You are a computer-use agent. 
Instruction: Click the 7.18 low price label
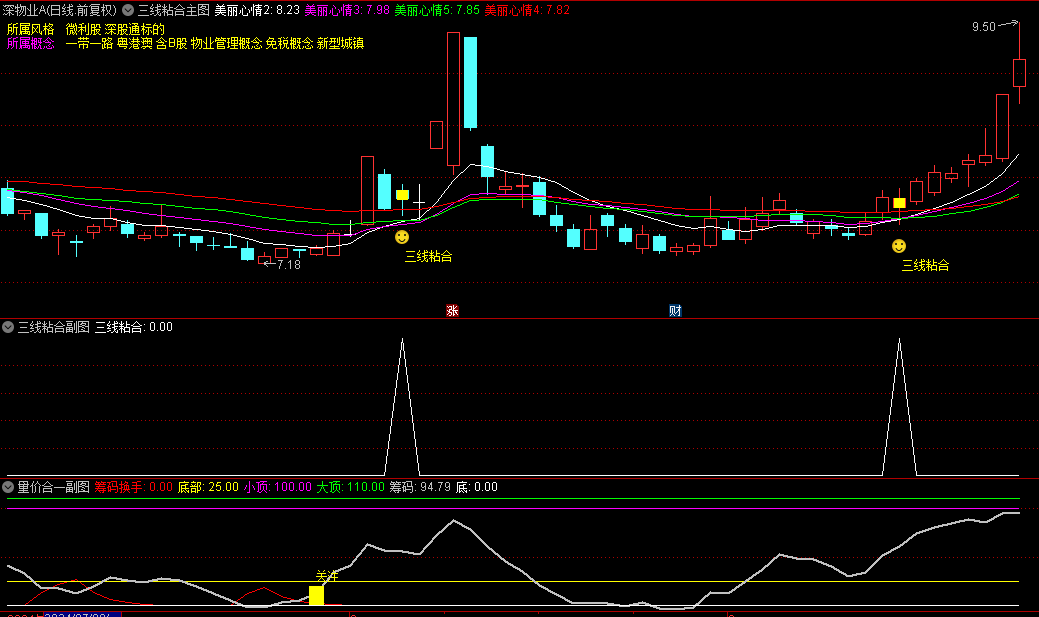pyautogui.click(x=288, y=265)
